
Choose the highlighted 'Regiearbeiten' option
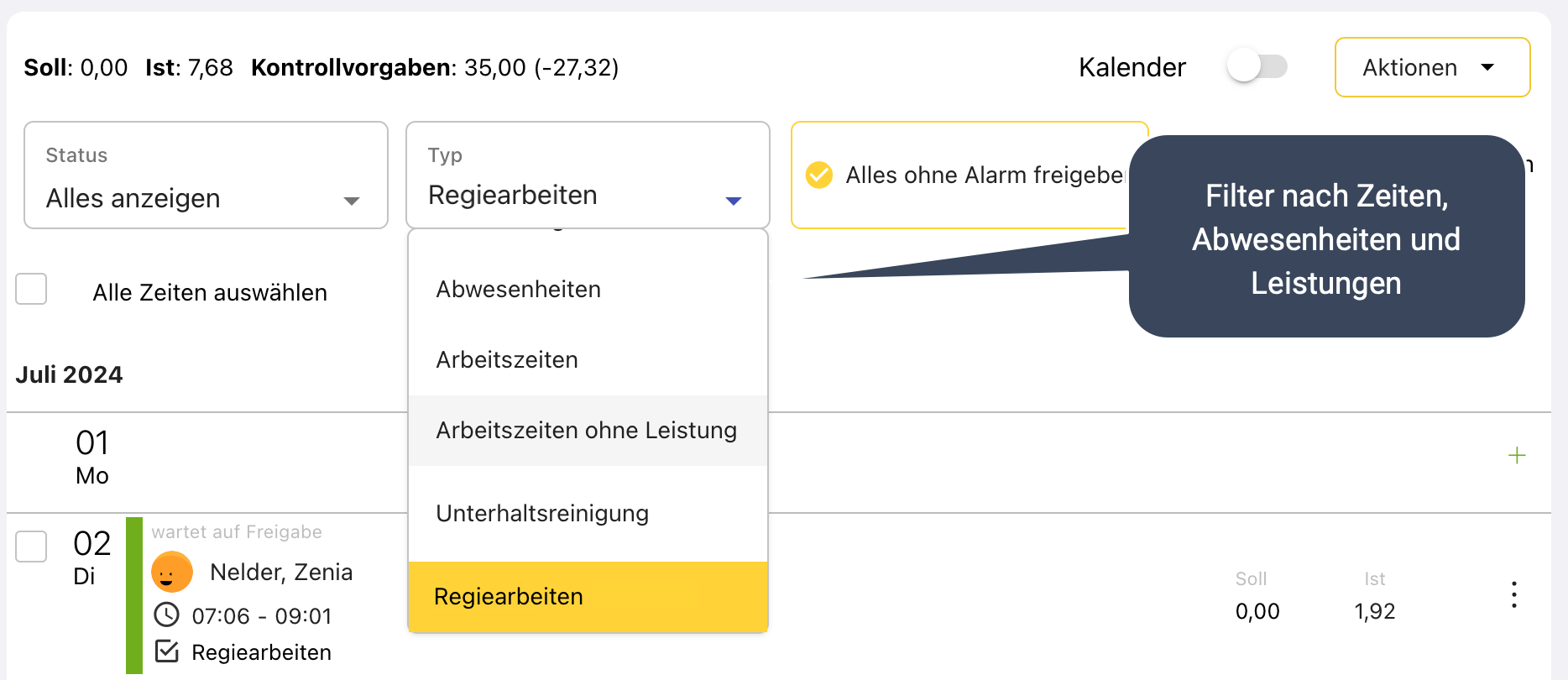509,597
